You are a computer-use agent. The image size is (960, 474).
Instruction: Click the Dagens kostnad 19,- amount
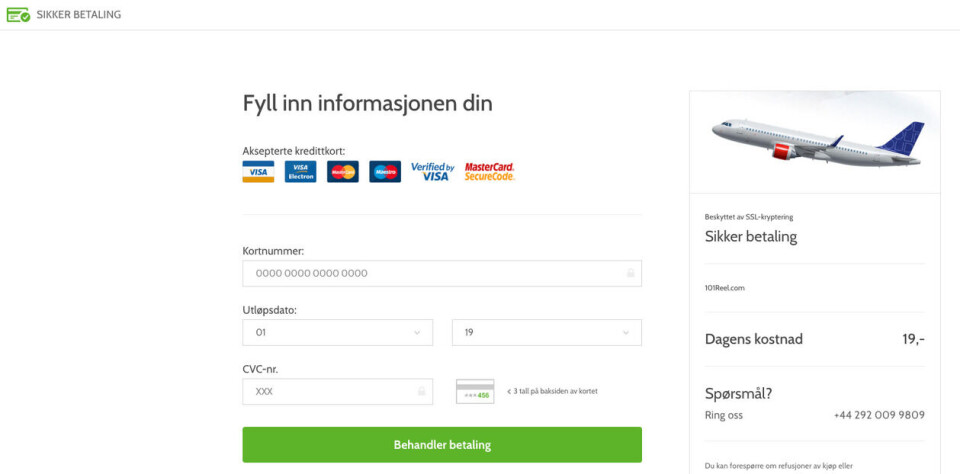pos(913,339)
